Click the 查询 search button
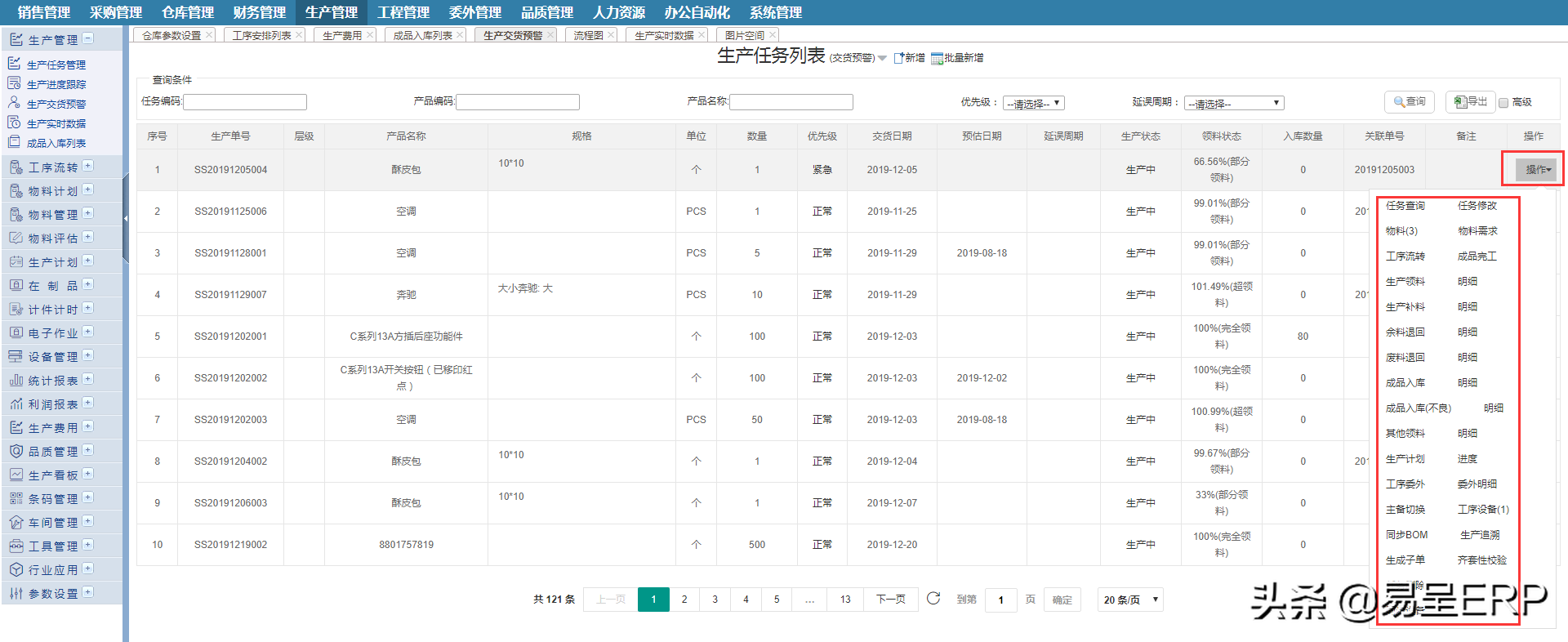1568x642 pixels. tap(1410, 102)
